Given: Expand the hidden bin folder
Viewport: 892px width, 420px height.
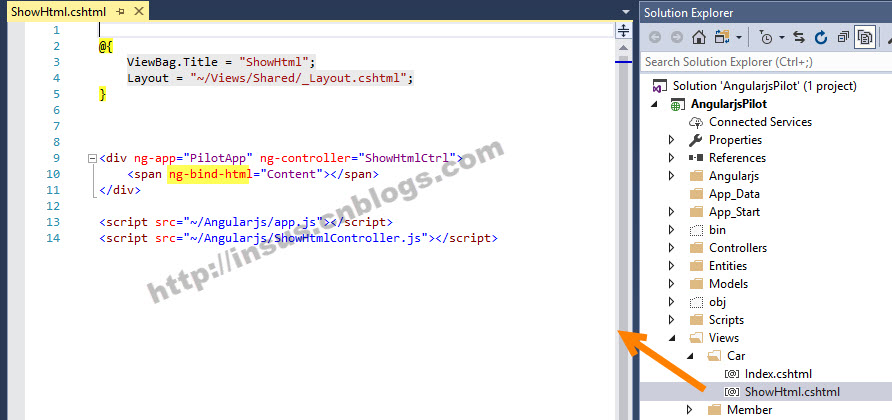Looking at the screenshot, I should point(671,230).
